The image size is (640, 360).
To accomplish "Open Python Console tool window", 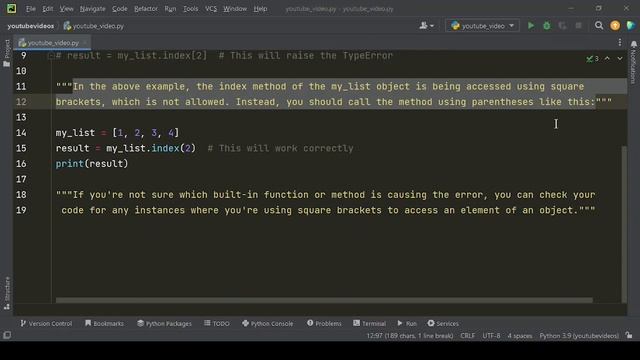I will [x=267, y=323].
